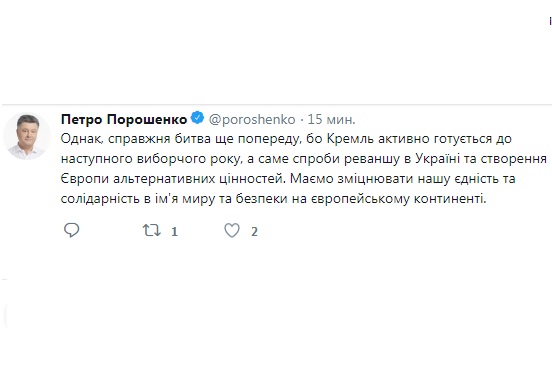The height and width of the screenshot is (369, 552).
Task: Click the retweet count showing 1
Action: tap(174, 232)
